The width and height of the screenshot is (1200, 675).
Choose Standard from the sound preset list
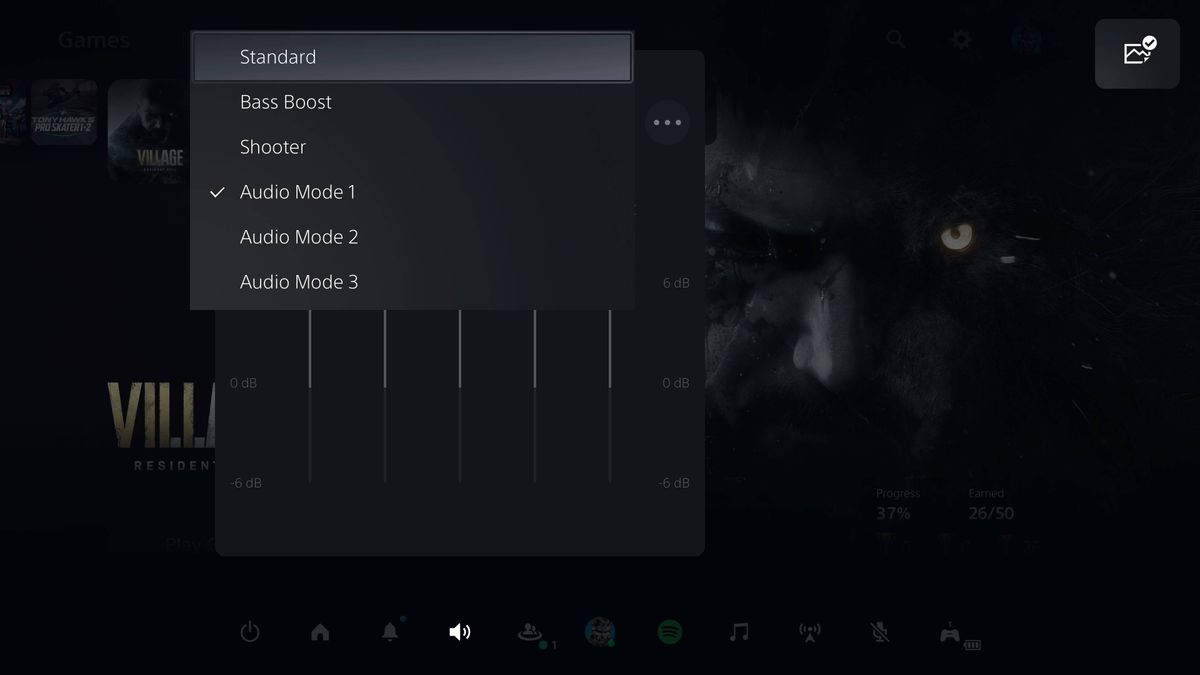point(277,56)
